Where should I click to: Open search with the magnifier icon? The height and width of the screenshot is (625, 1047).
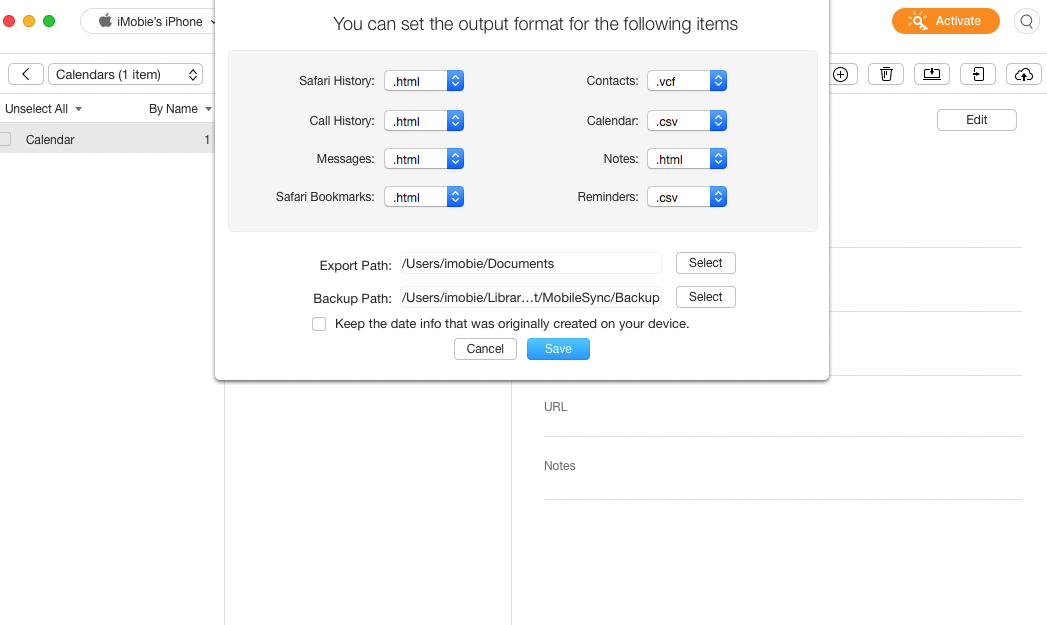[1026, 21]
